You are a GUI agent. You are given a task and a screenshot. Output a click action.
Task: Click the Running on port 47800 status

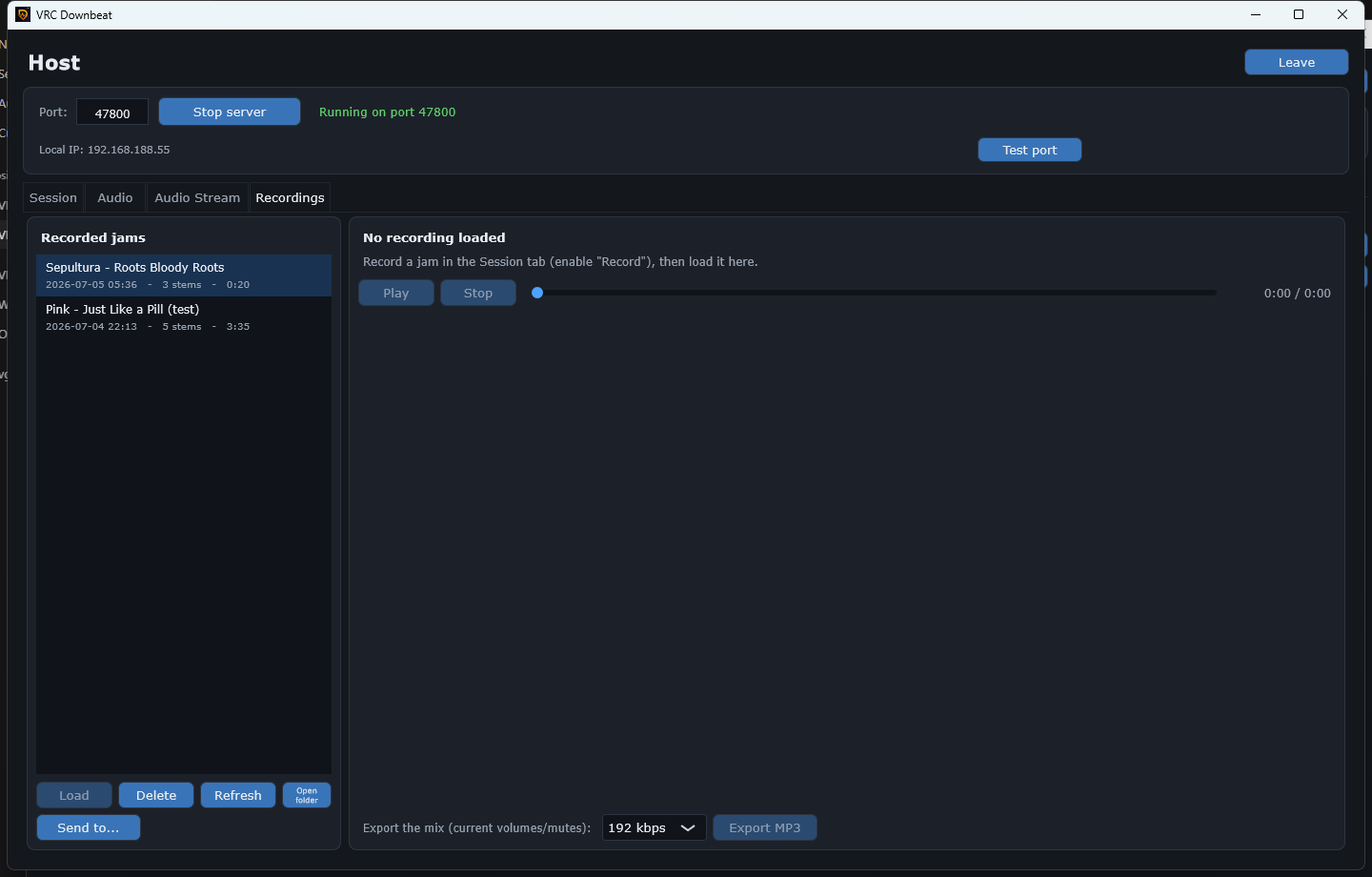tap(388, 112)
